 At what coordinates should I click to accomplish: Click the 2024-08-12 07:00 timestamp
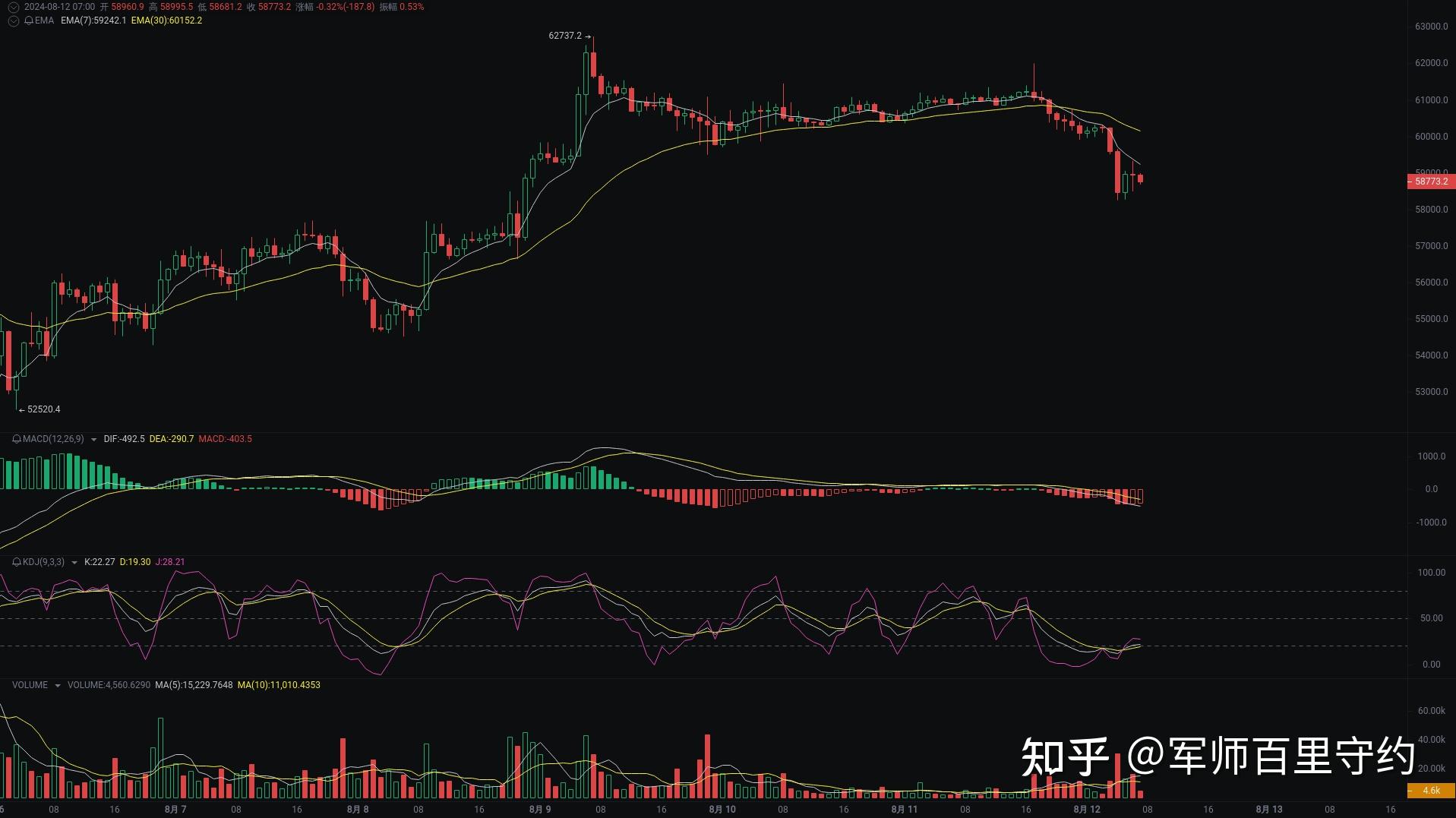(59, 7)
